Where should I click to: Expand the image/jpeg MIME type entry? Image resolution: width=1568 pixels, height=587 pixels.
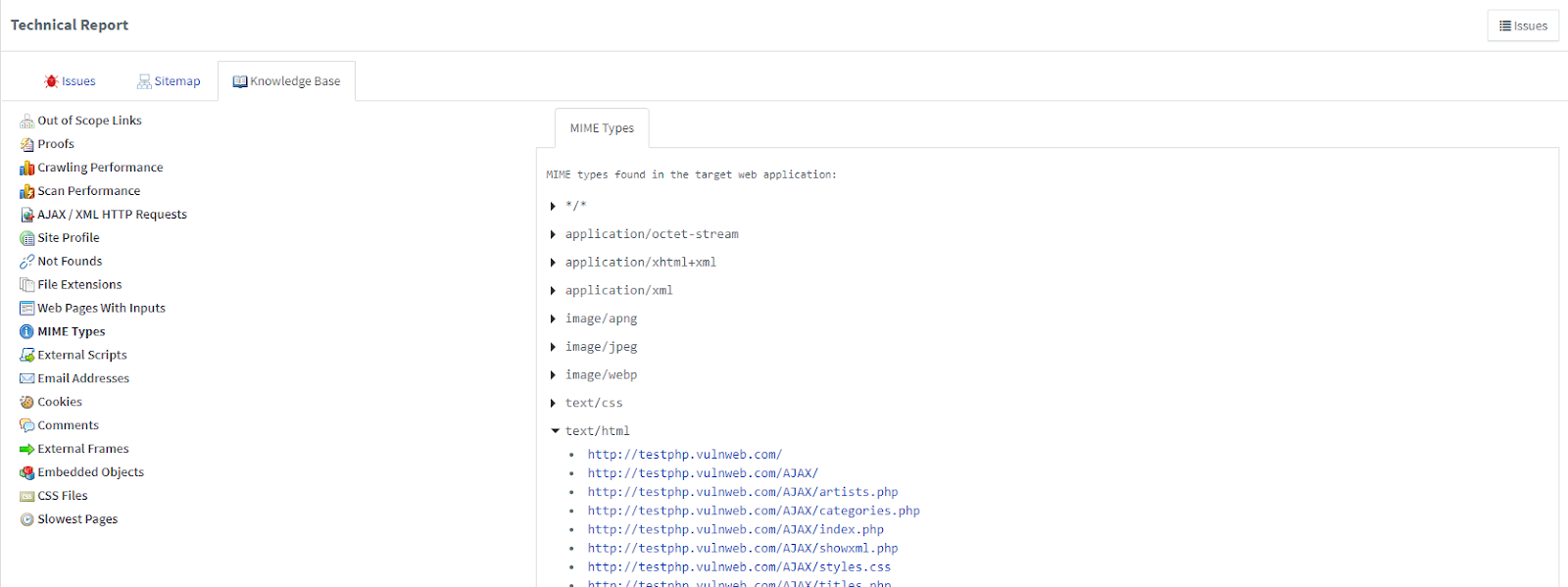[x=554, y=348]
